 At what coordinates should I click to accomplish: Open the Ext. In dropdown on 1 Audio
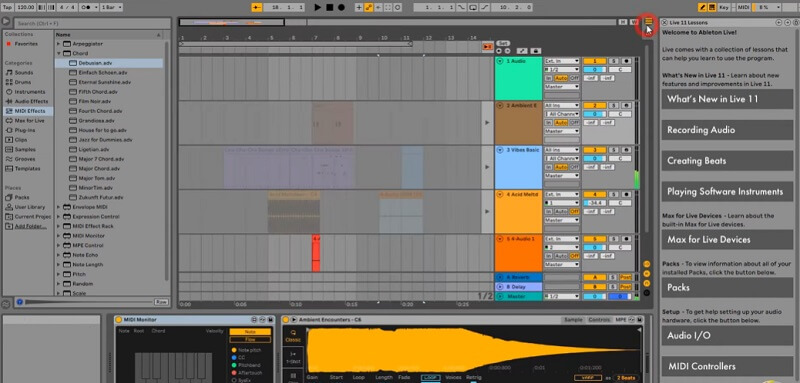pyautogui.click(x=562, y=61)
